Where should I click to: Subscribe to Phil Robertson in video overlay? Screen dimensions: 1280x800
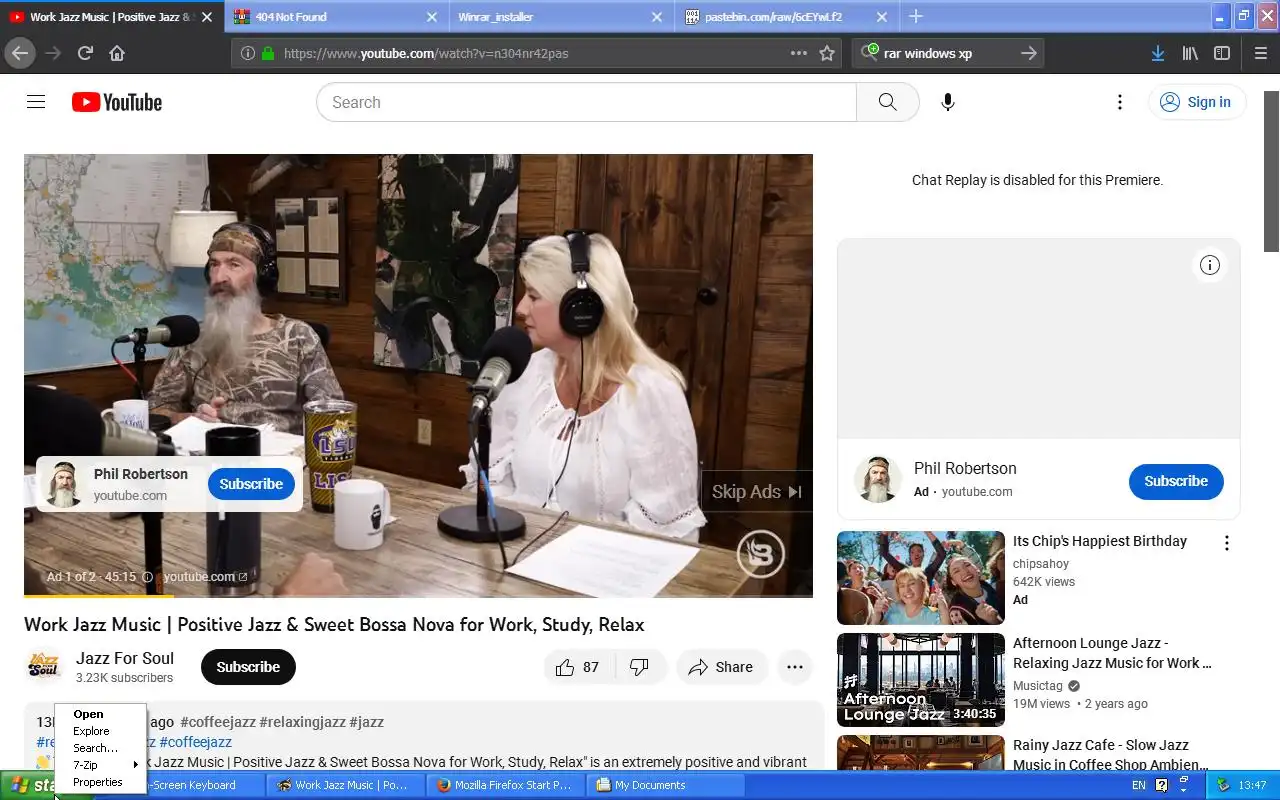point(251,484)
